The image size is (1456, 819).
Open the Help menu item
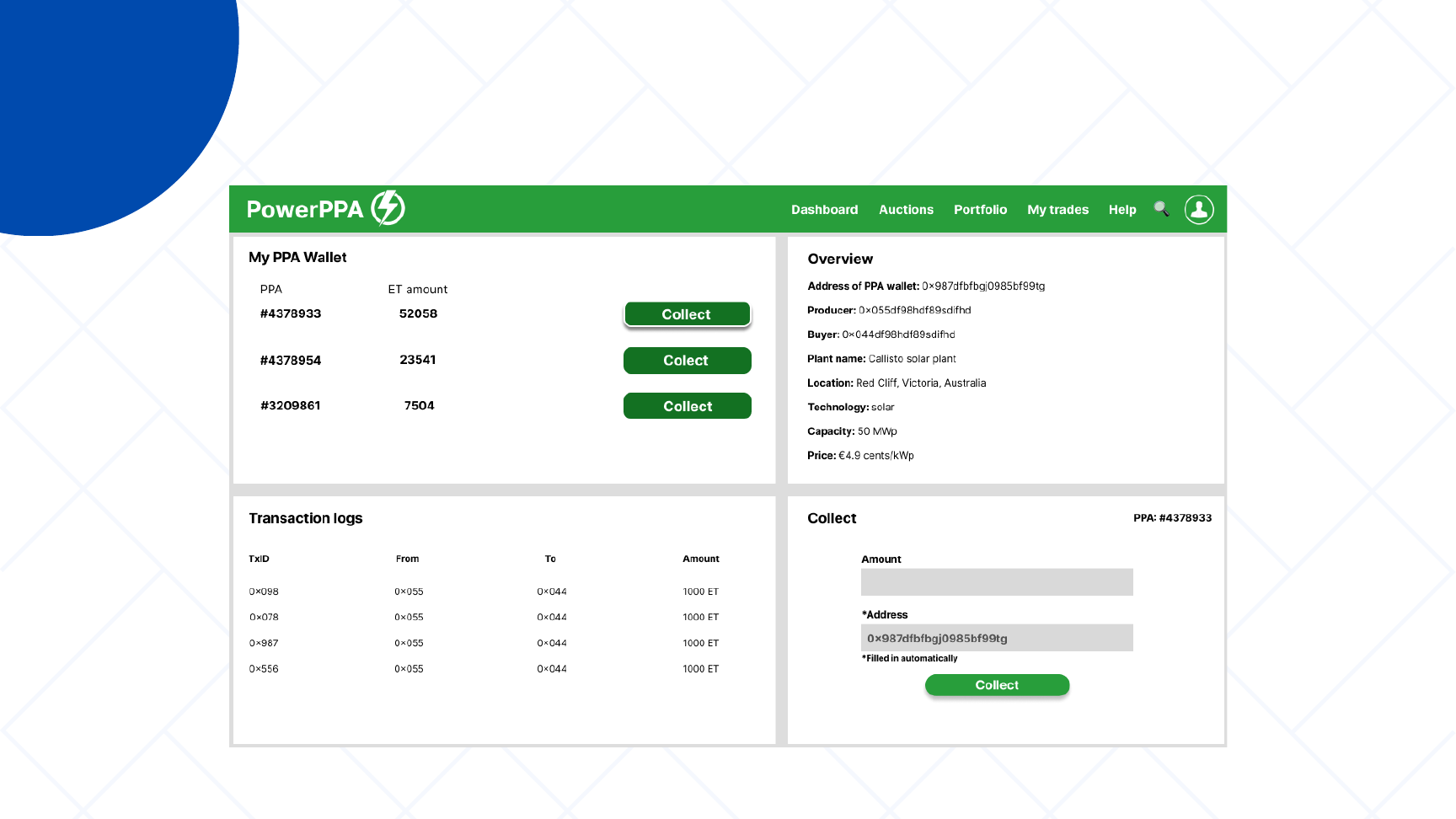point(1121,210)
